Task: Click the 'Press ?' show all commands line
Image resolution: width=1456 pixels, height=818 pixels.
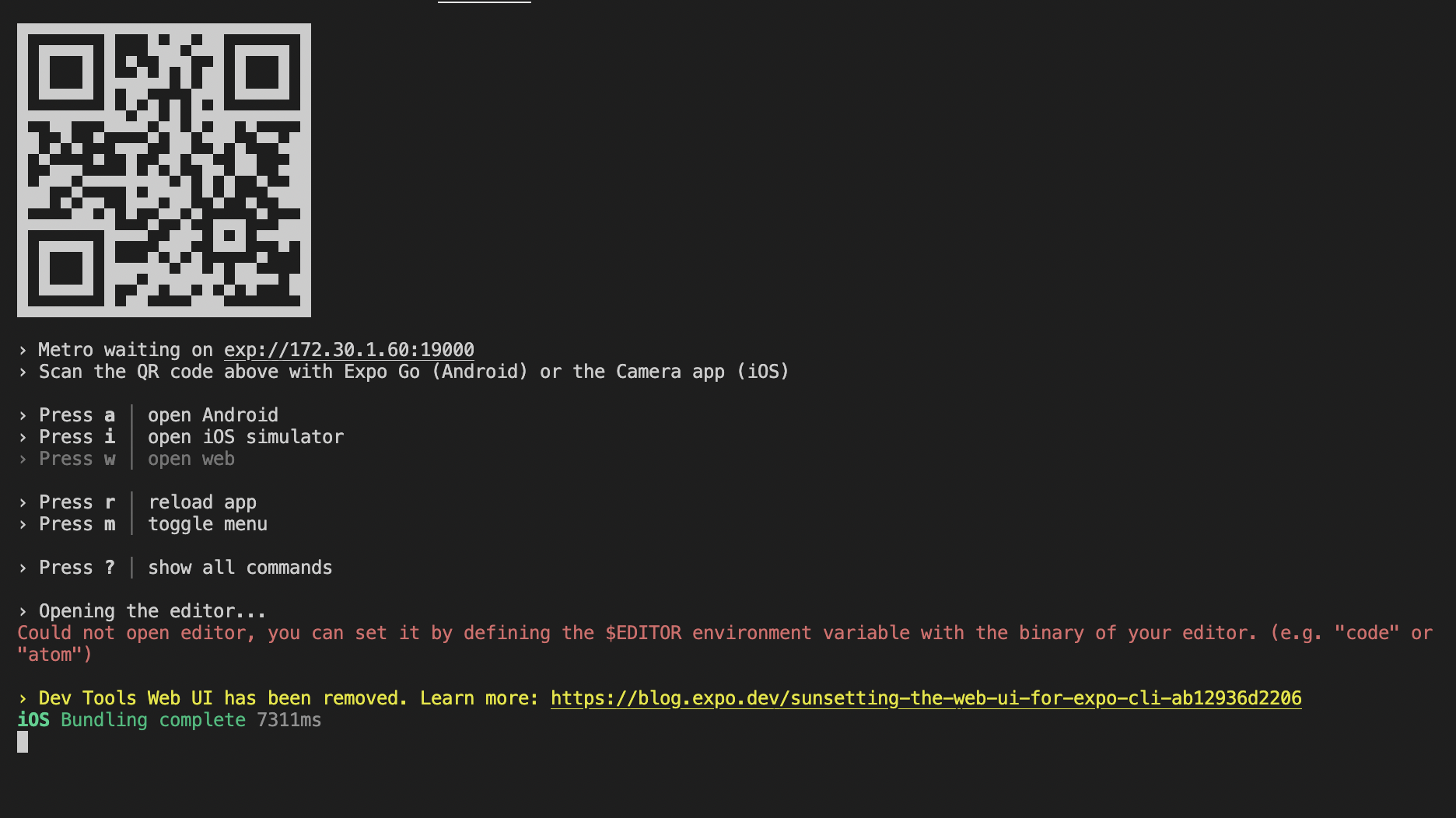Action: point(176,568)
